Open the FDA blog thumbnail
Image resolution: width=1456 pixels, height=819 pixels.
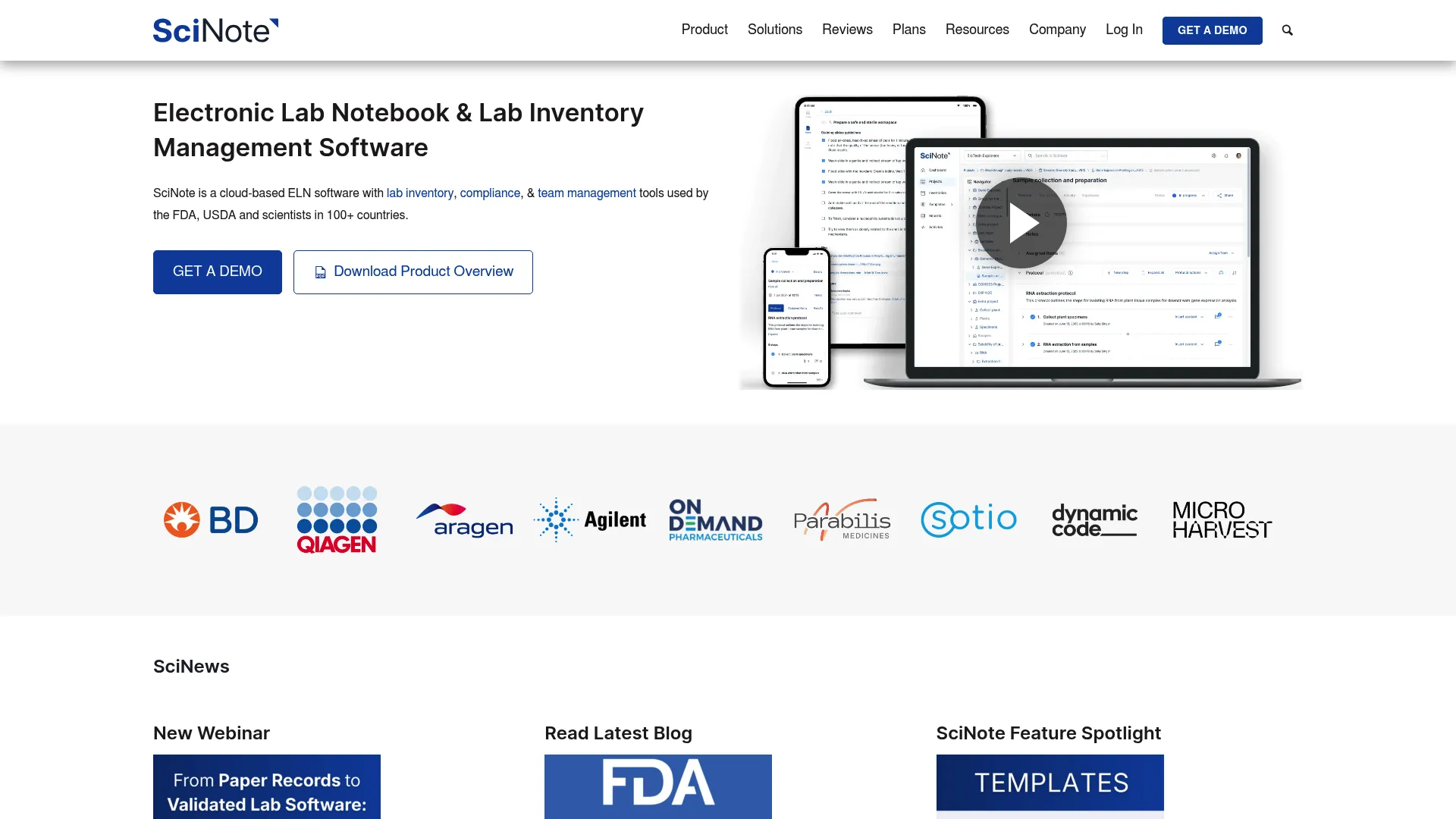pos(658,786)
